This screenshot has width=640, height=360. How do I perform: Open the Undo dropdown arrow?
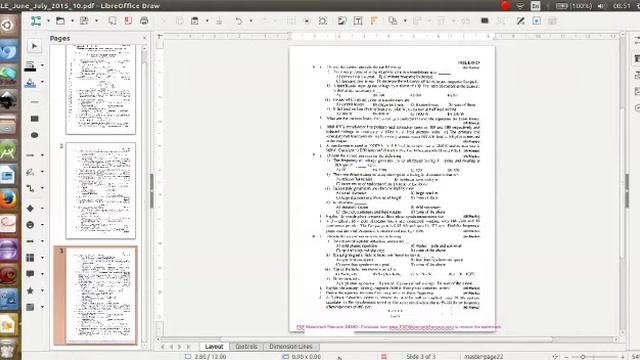tap(251, 21)
